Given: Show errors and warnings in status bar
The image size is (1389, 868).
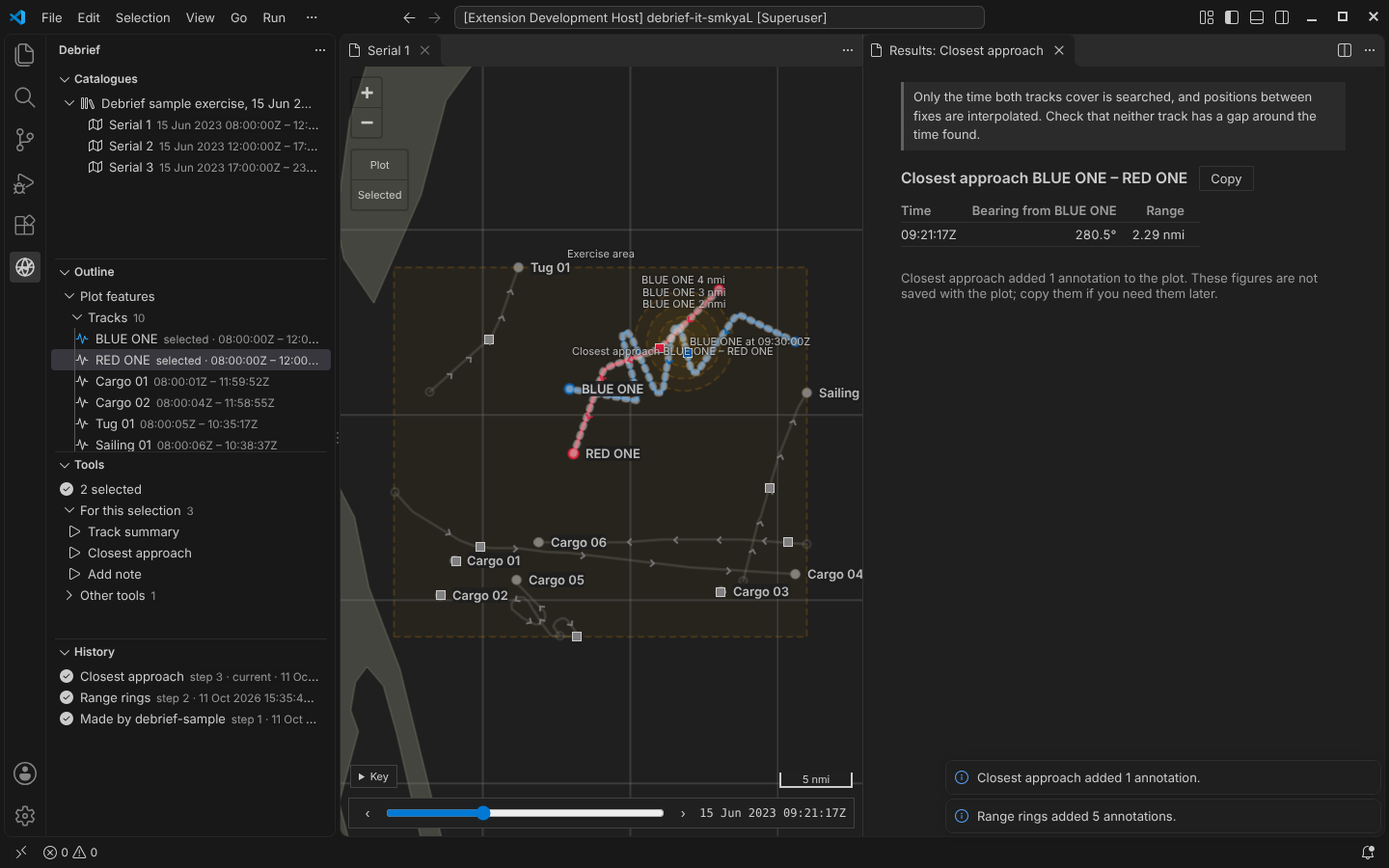Looking at the screenshot, I should (70, 853).
